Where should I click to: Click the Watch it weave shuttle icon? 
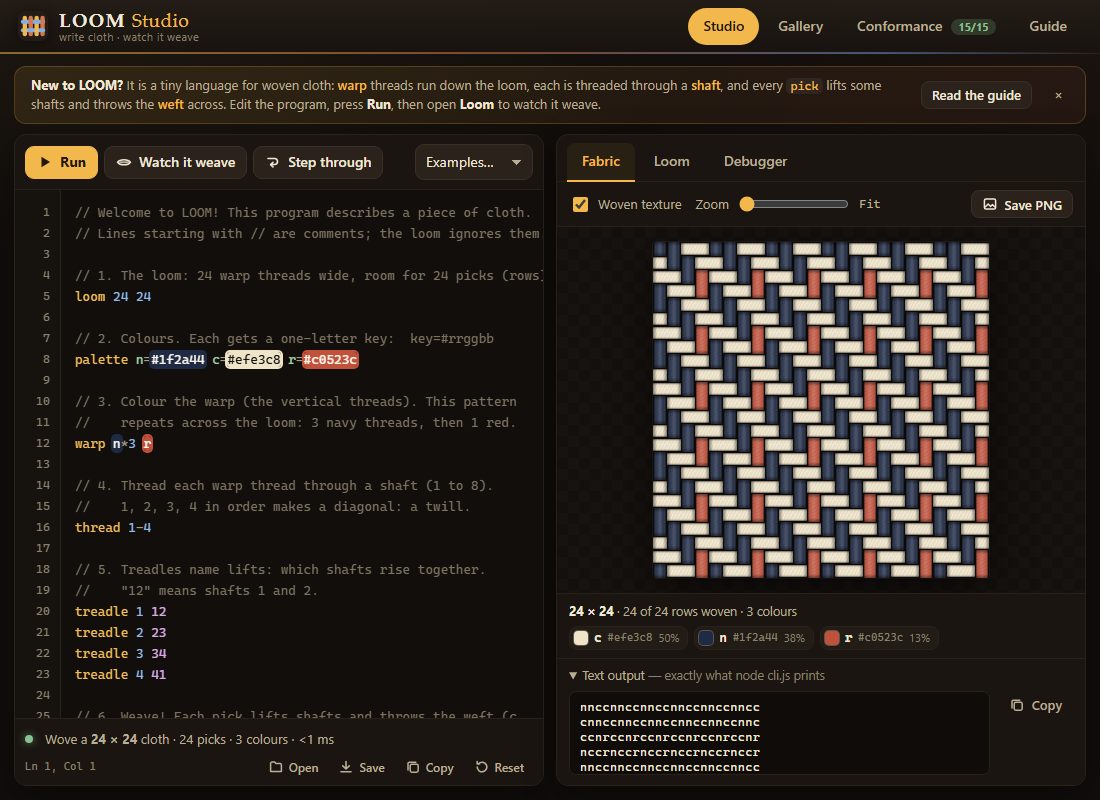(x=123, y=162)
